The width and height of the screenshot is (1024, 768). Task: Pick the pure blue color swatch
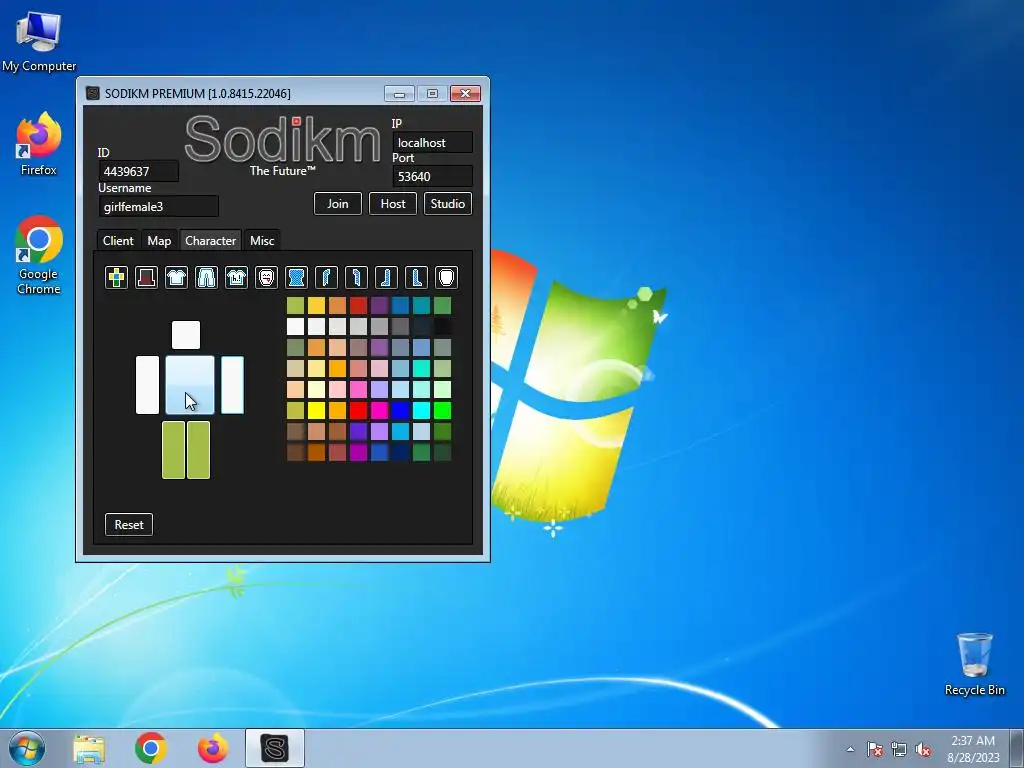400,410
